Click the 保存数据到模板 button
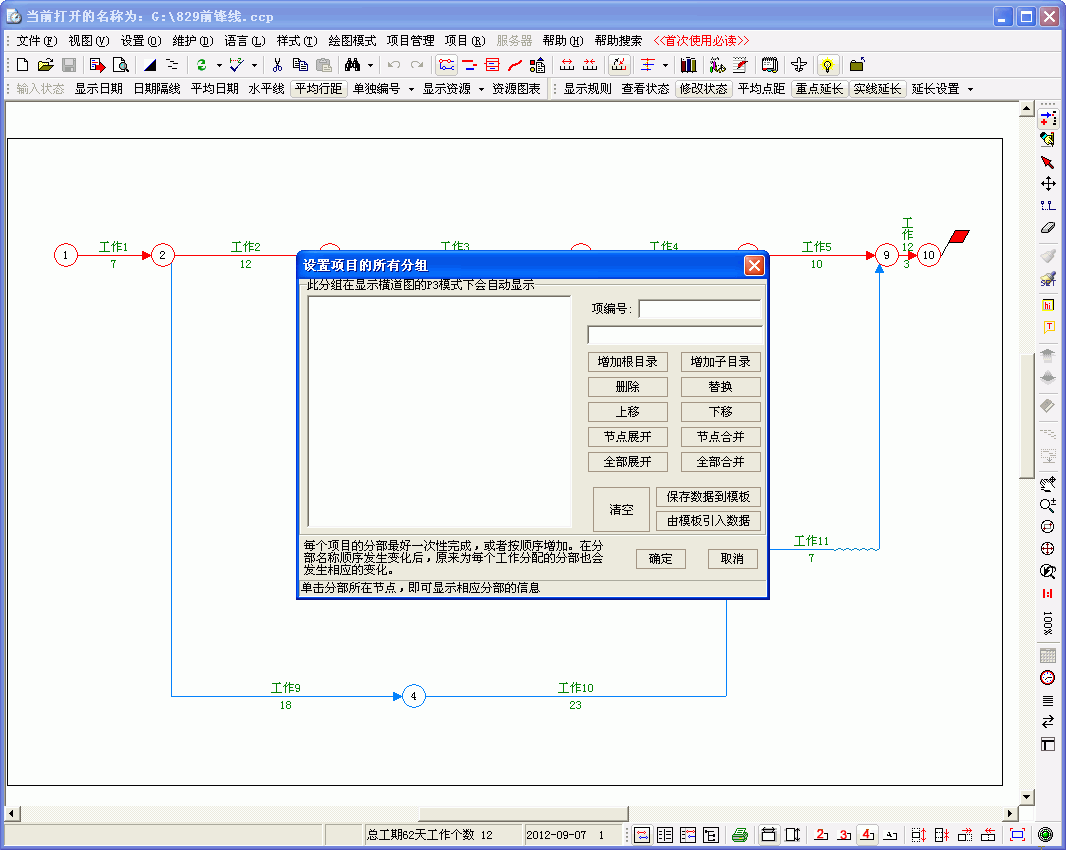 [x=708, y=497]
